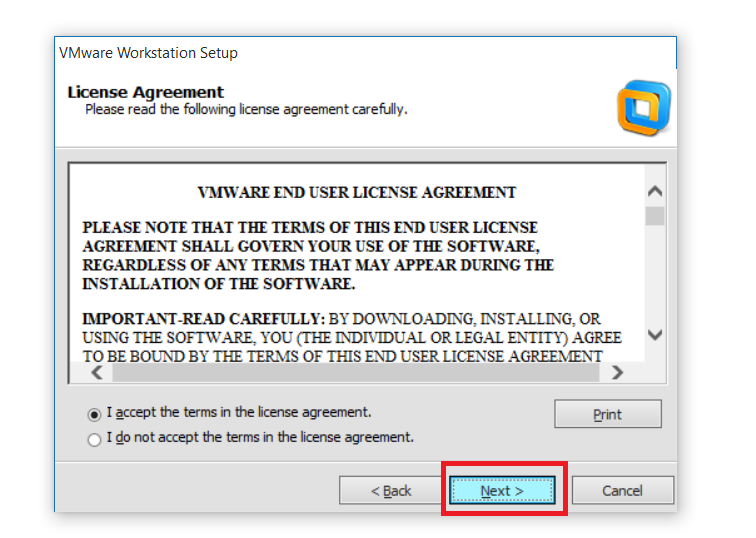Click the horizontal scroll left arrow
The width and height of the screenshot is (756, 538).
(x=97, y=372)
